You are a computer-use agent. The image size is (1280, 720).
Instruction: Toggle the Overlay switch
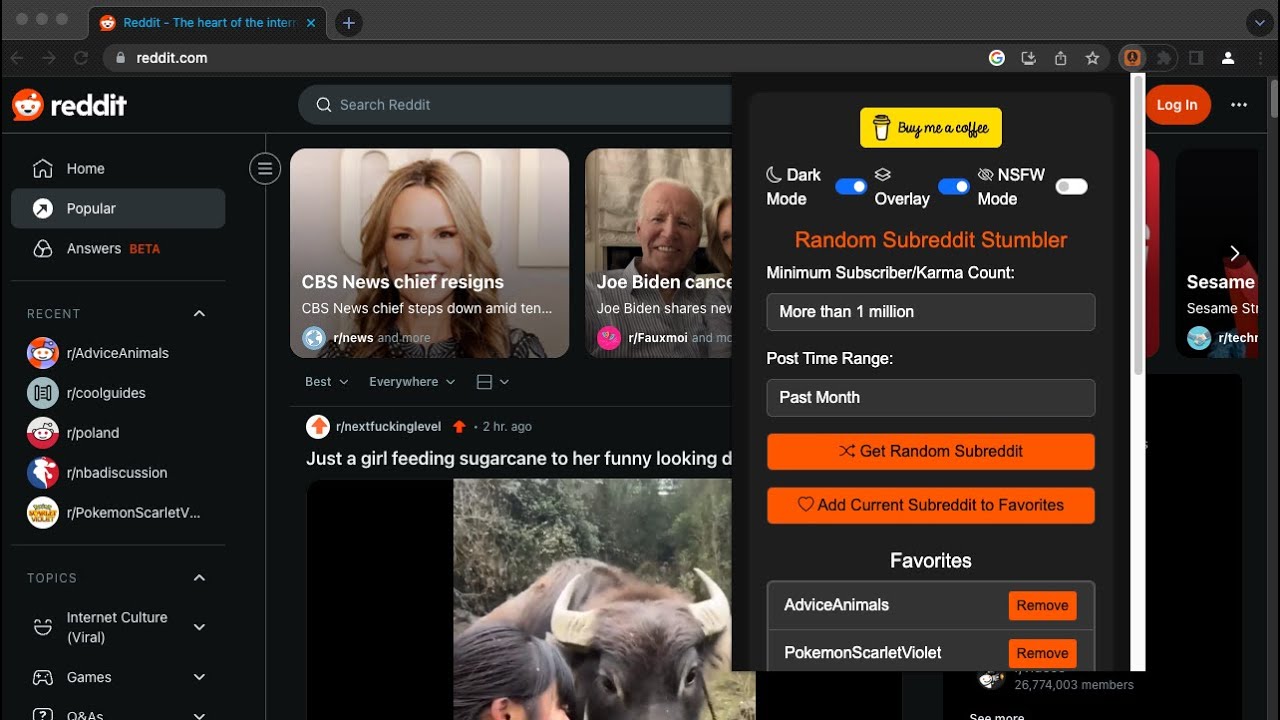[x=954, y=187]
